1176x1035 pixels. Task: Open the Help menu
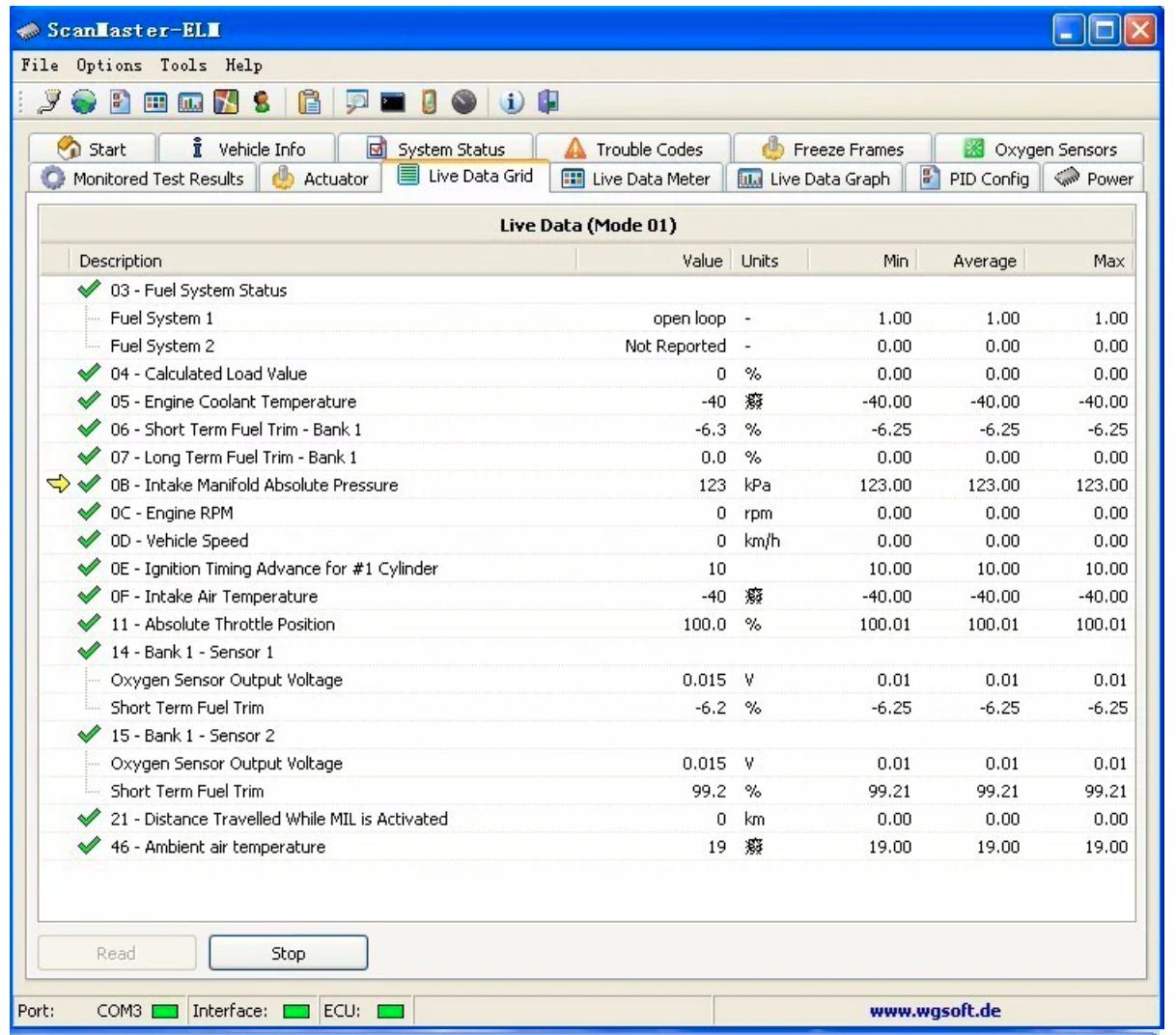(244, 65)
